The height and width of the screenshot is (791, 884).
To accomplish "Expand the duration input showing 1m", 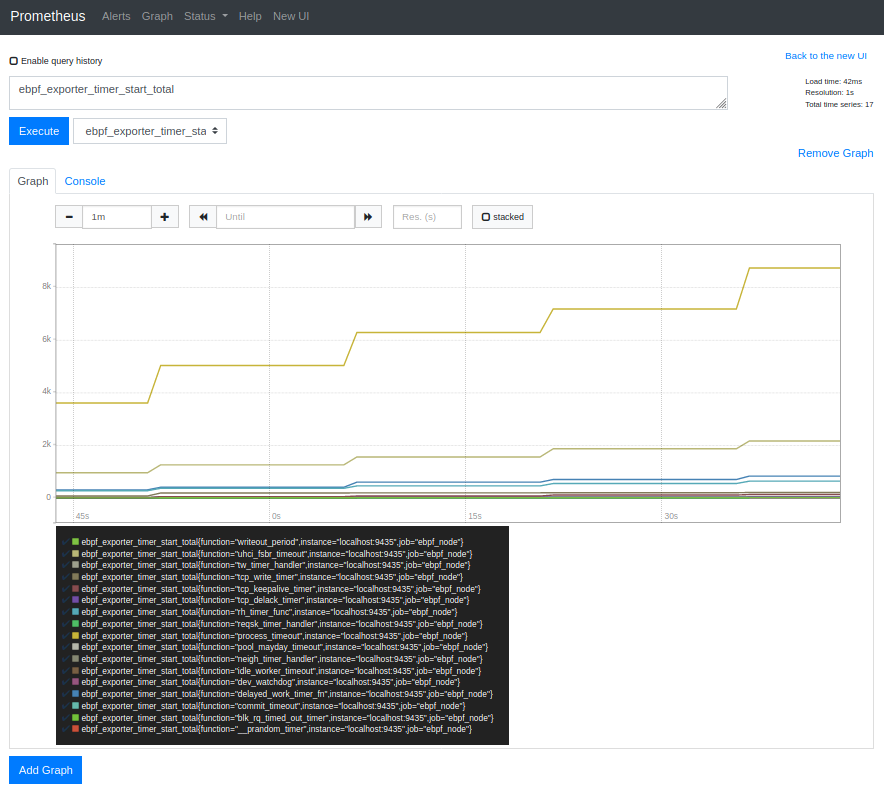I will coord(117,216).
